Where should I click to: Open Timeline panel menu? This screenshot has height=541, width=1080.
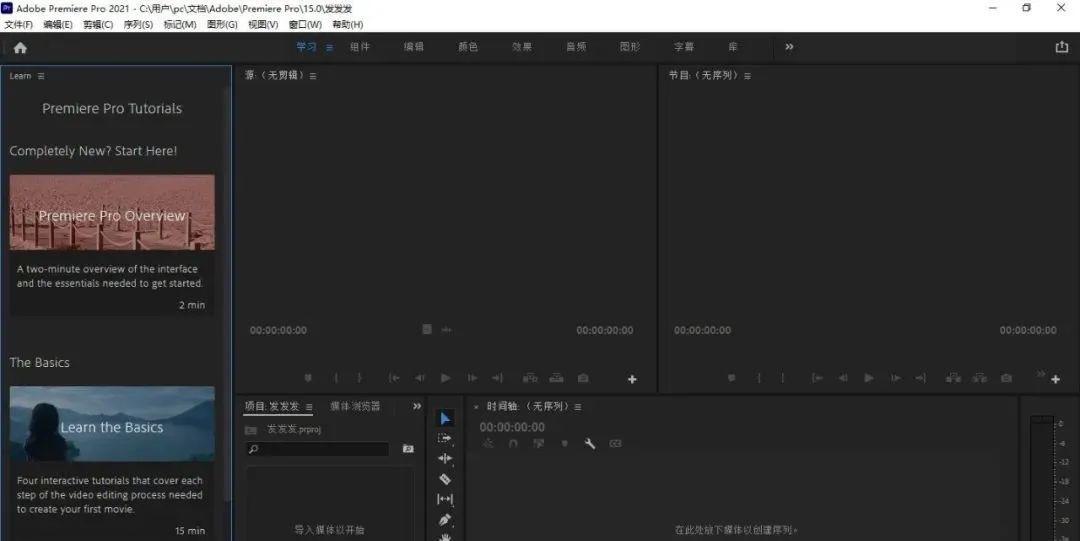coord(577,407)
